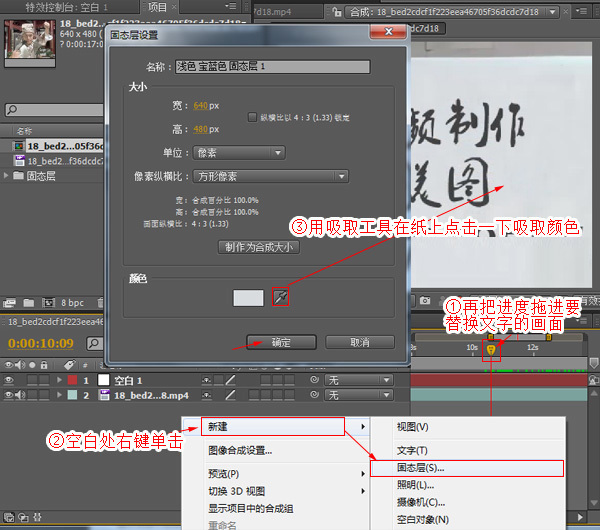The image size is (600, 530).
Task: Click the film icon of 18_bed2...8.mp4 layer
Action: 104,395
